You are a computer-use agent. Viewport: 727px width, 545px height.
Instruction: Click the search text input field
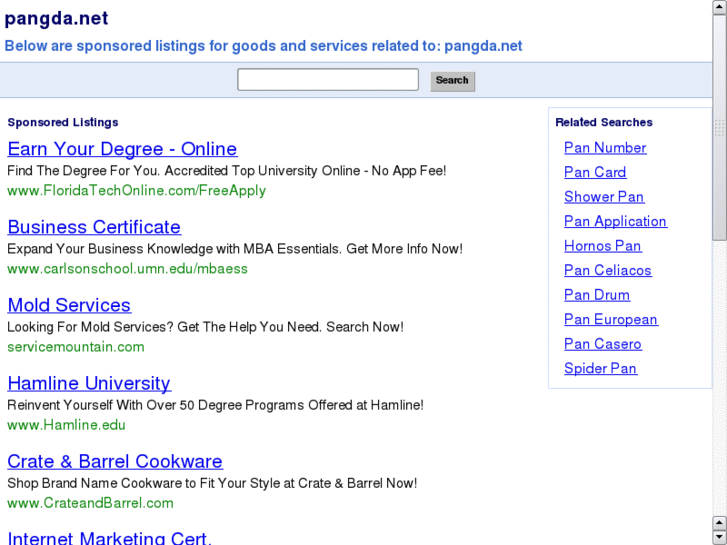327,80
